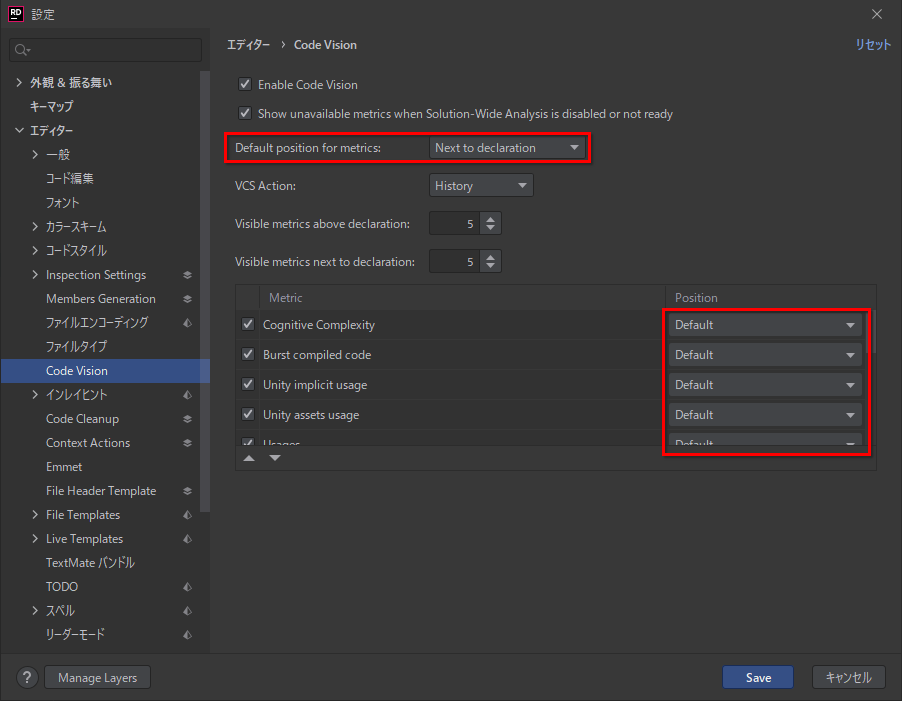Select ファイルタイプ settings page

77,347
